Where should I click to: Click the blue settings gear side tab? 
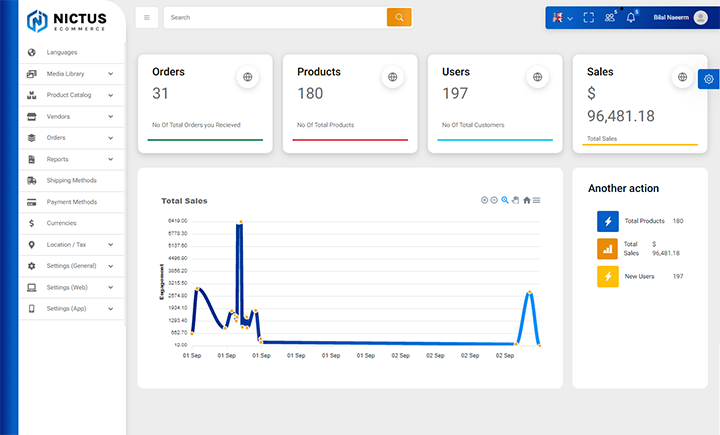pos(709,79)
